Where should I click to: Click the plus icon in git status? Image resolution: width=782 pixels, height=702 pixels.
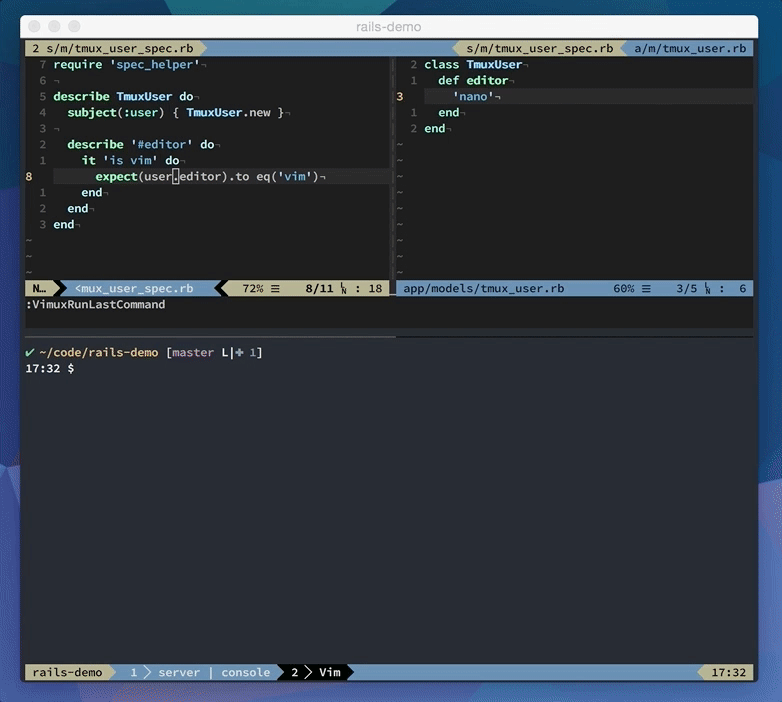click(239, 352)
